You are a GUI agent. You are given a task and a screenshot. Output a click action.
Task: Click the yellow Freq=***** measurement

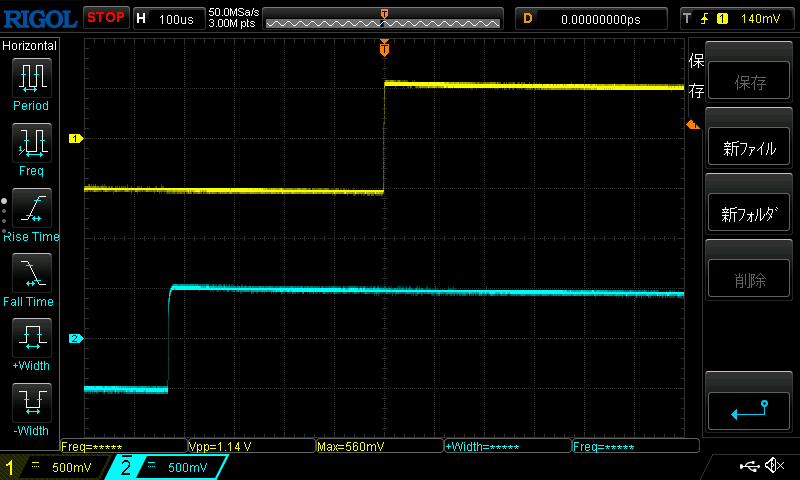(92, 447)
